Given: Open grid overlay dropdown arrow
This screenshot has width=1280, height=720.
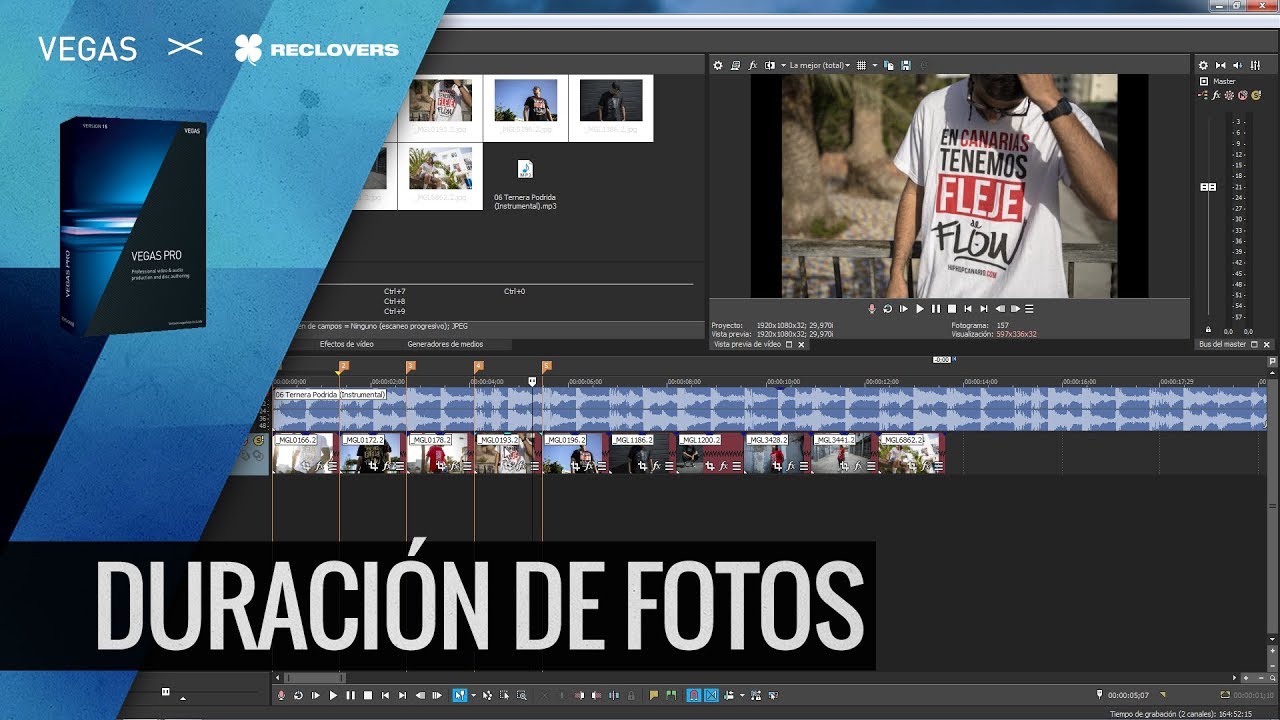Looking at the screenshot, I should click(x=875, y=65).
